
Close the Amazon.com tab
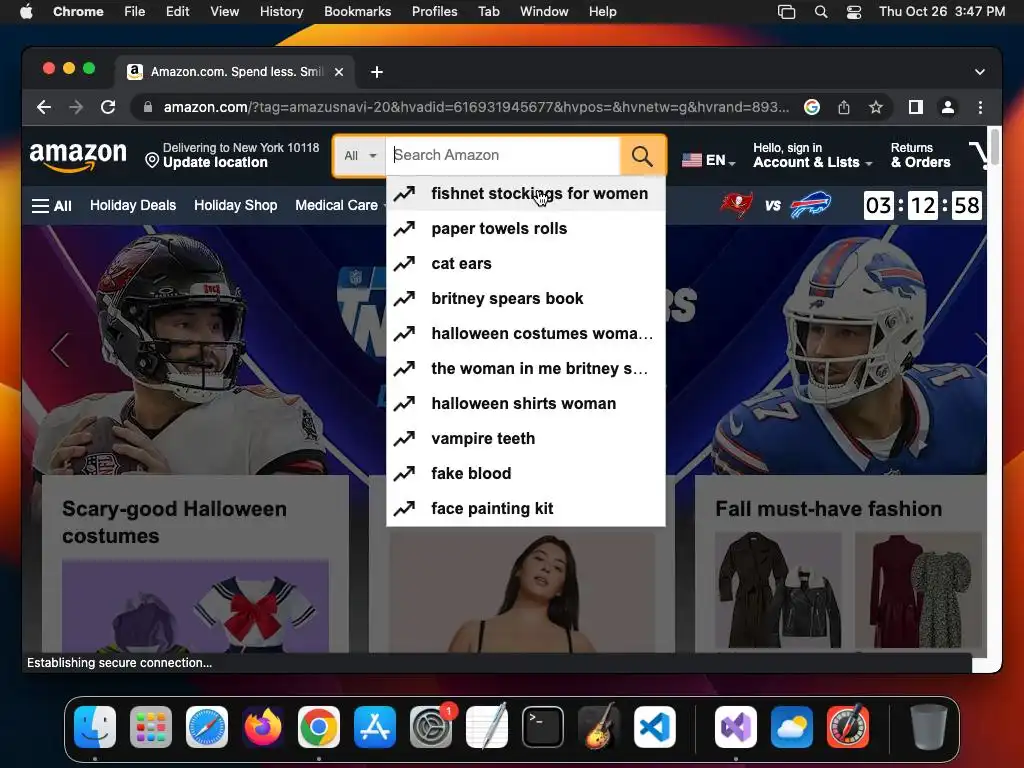339,72
